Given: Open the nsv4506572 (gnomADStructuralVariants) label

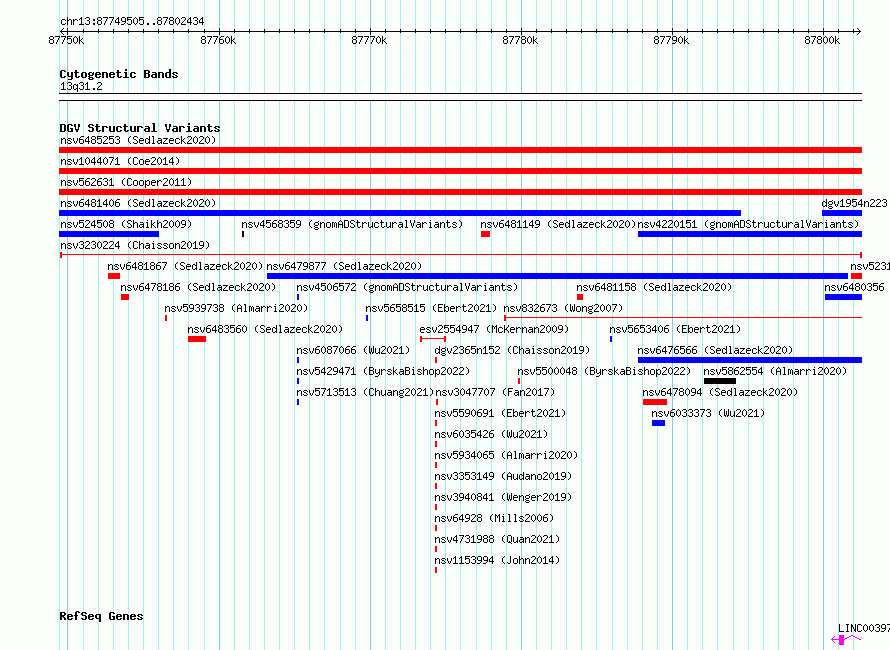Looking at the screenshot, I should point(407,287).
